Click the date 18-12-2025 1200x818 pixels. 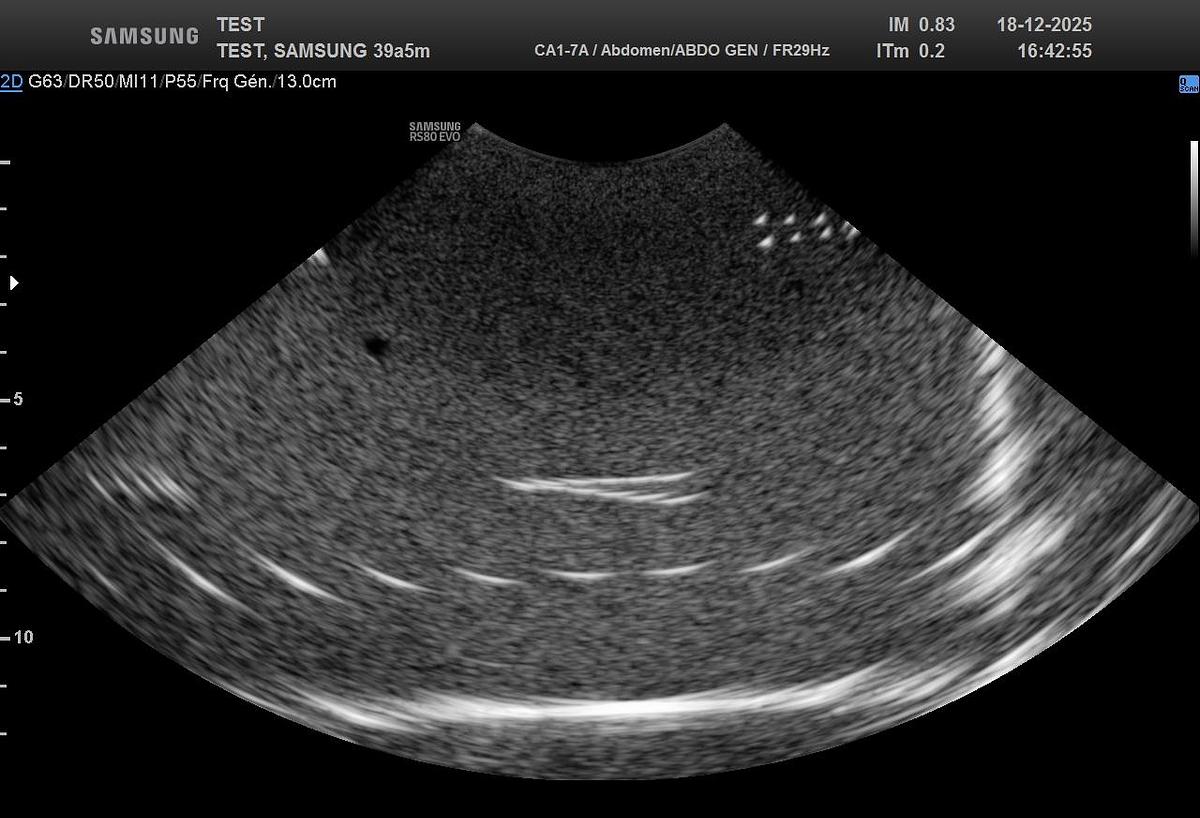point(1043,25)
